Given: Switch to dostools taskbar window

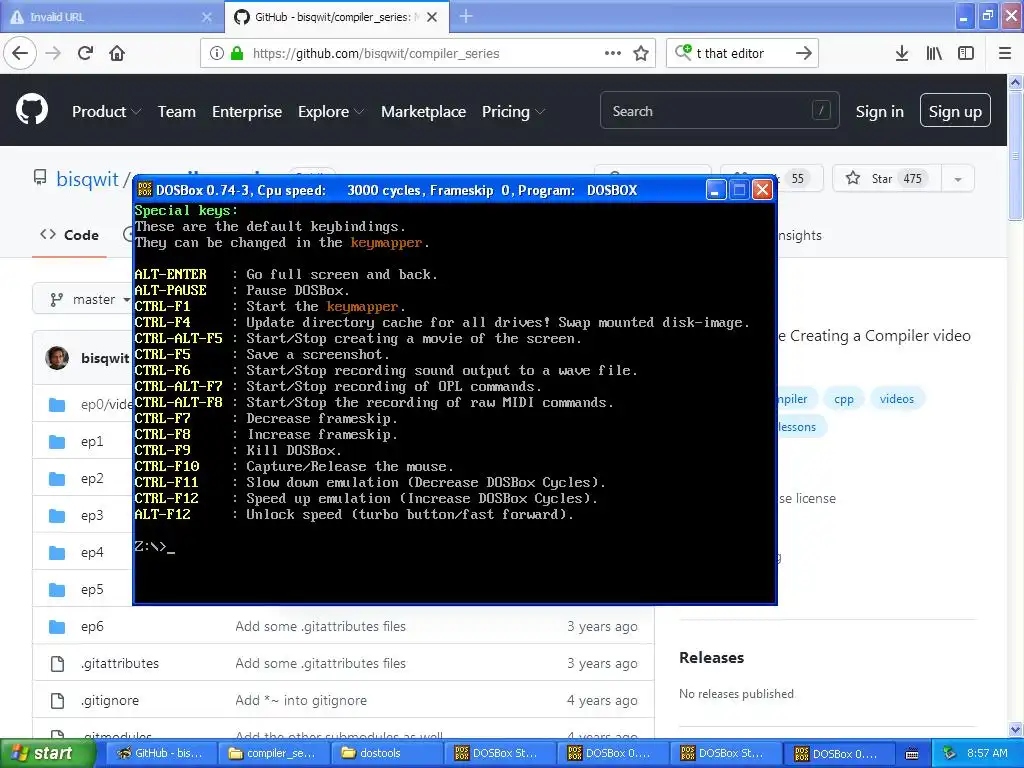Looking at the screenshot, I should coord(387,753).
